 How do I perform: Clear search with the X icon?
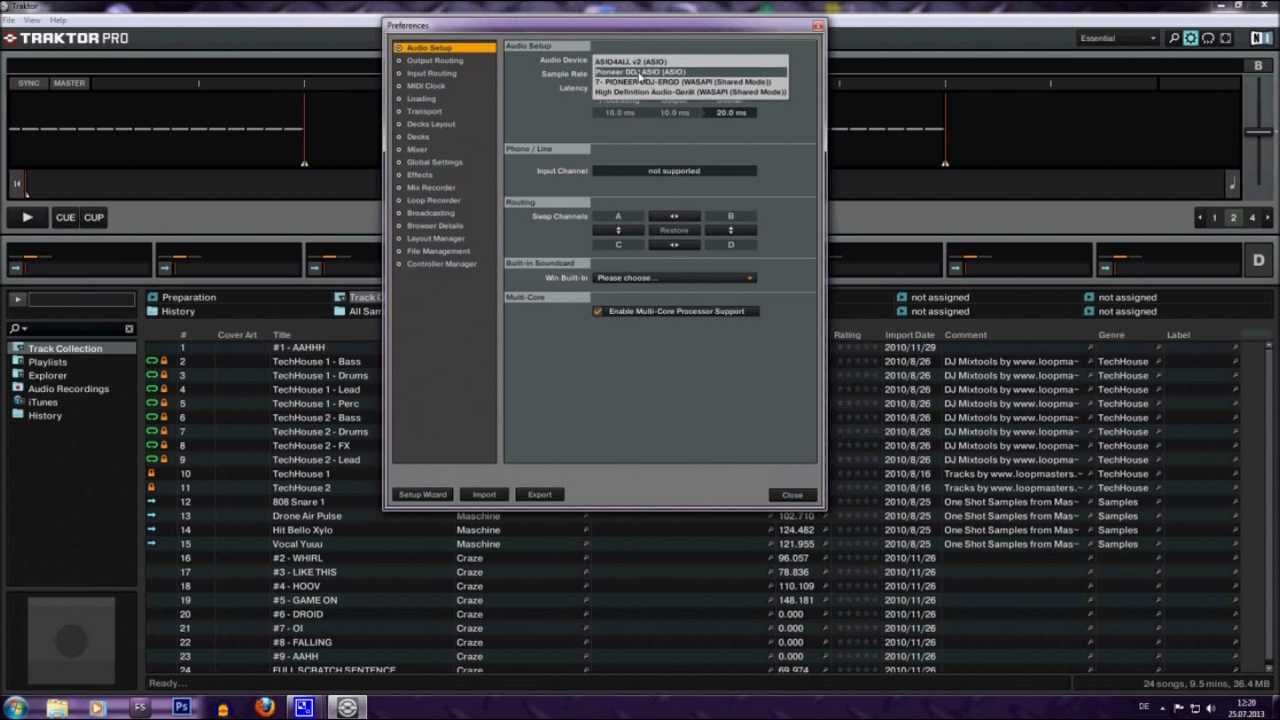pos(129,329)
